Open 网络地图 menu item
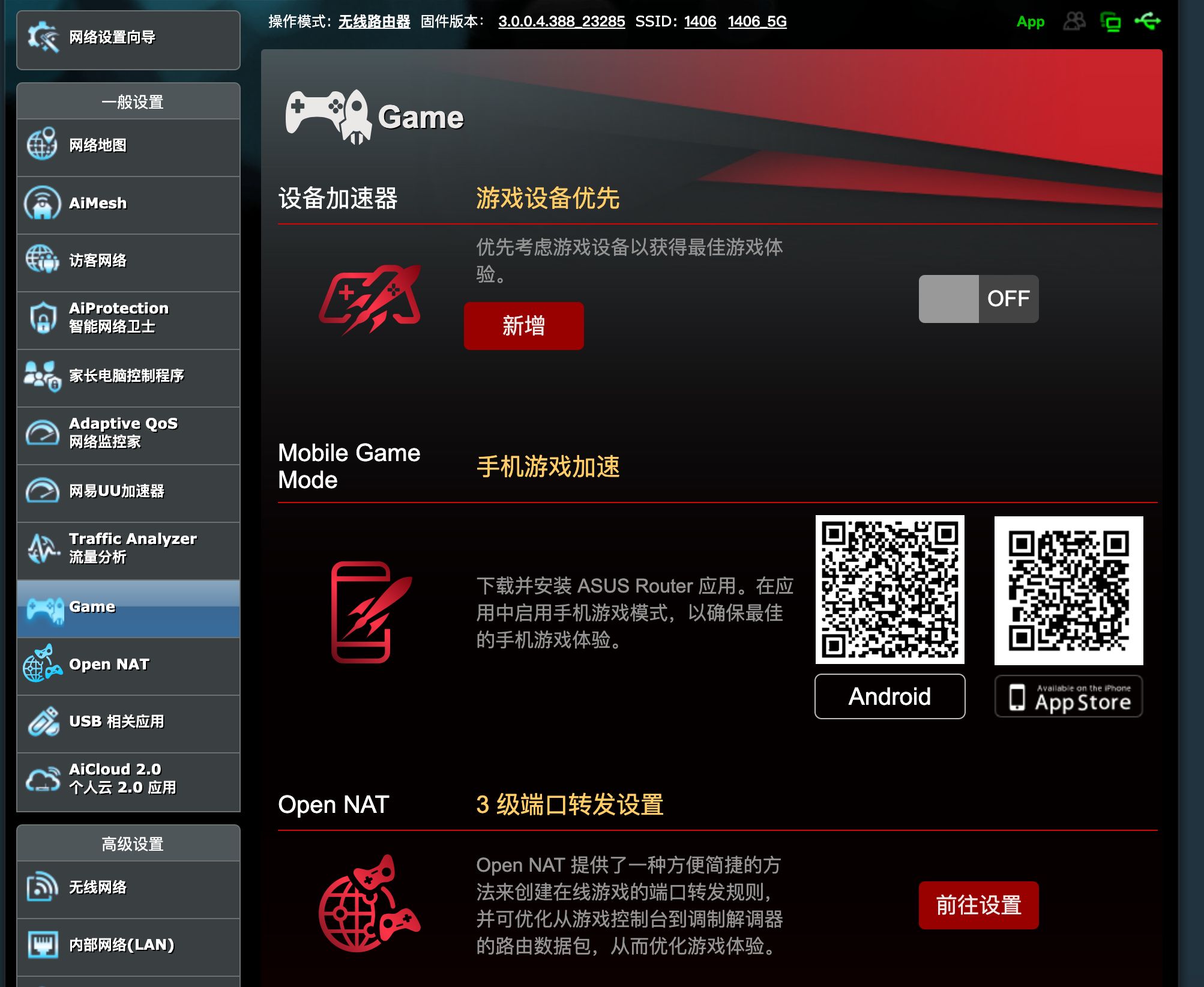The width and height of the screenshot is (1204, 987). [x=128, y=148]
